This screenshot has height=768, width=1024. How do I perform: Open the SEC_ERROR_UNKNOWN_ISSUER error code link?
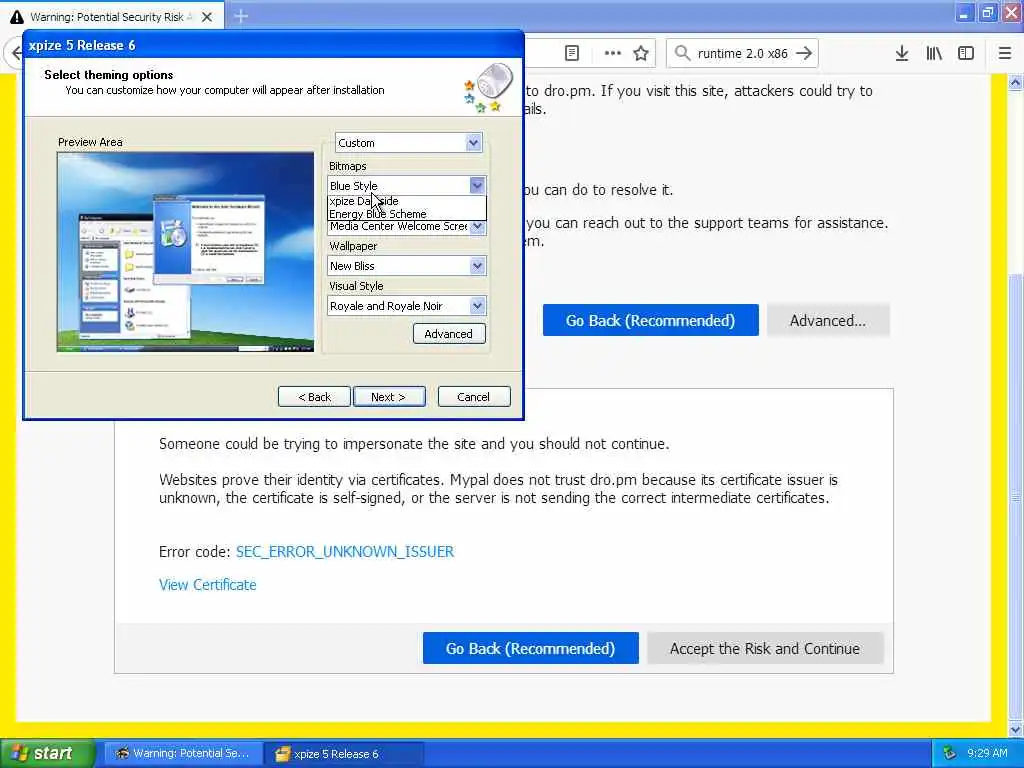coord(345,551)
